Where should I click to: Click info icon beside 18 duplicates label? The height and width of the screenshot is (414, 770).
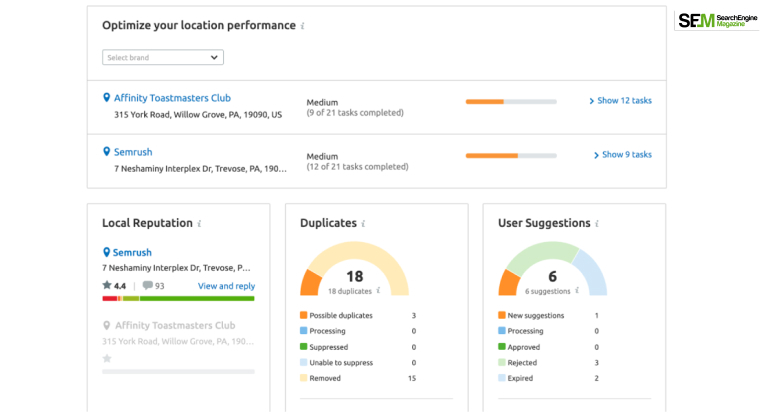[378, 291]
